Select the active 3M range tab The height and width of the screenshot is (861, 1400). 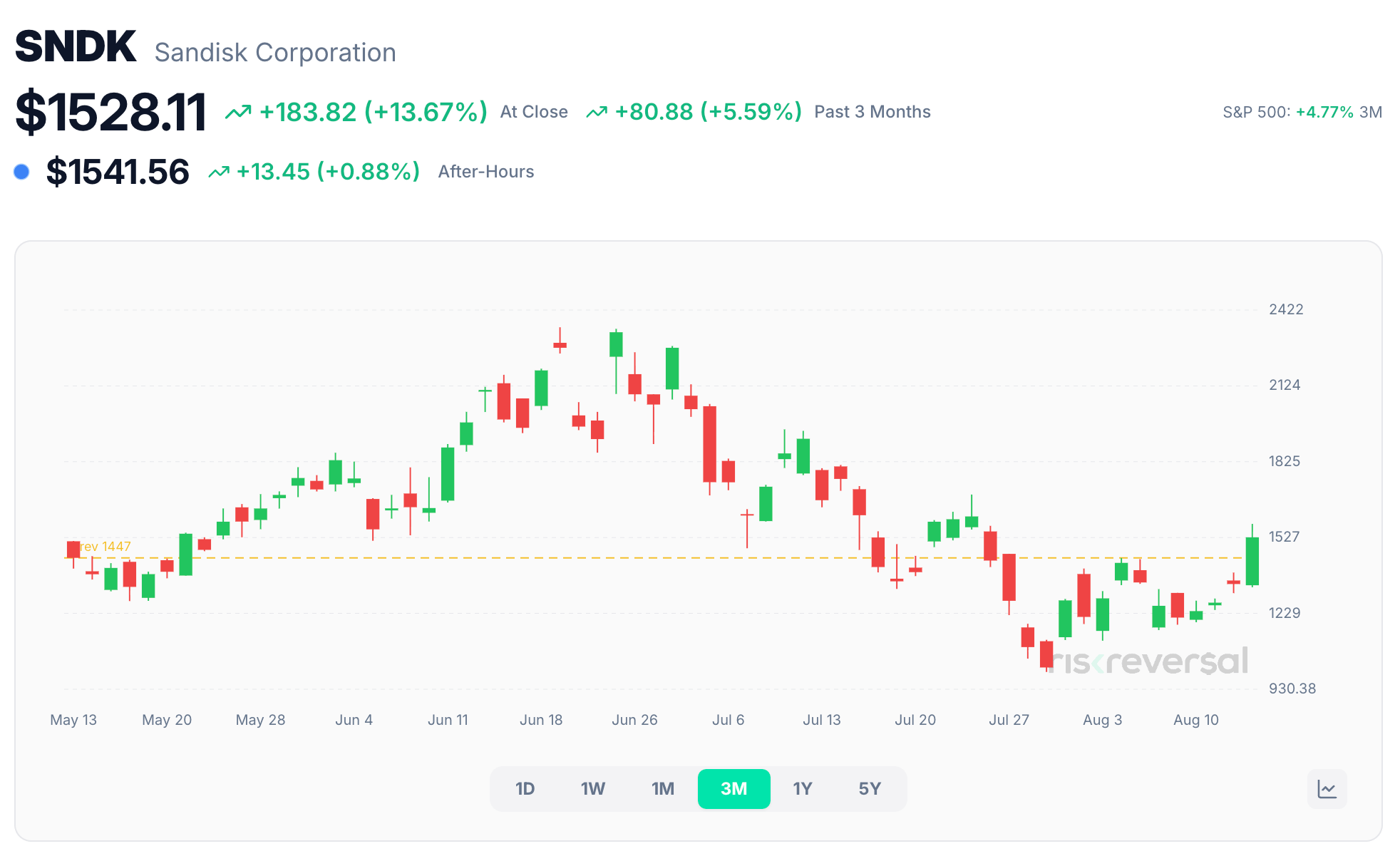pyautogui.click(x=734, y=789)
